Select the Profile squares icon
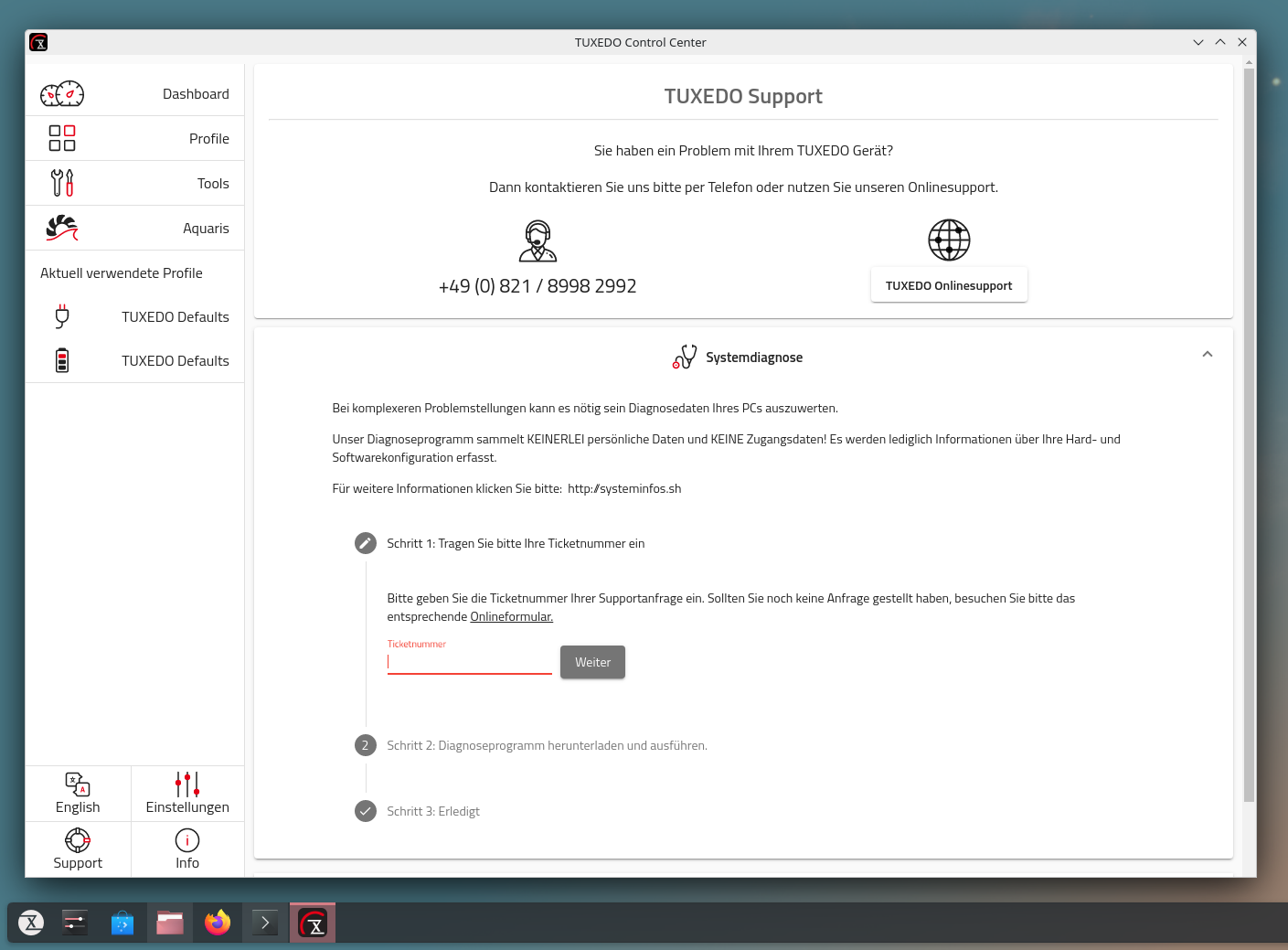This screenshot has height=950, width=1288. 62,138
